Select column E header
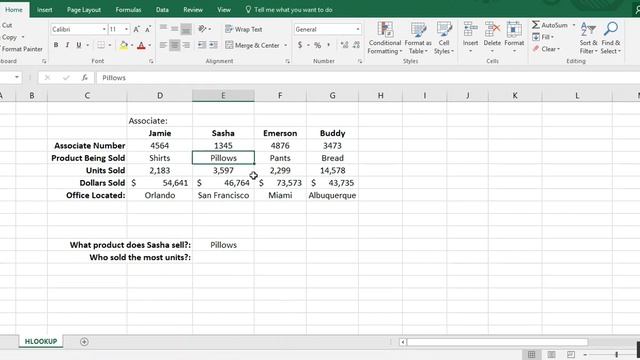Image resolution: width=640 pixels, height=360 pixels. coord(223,96)
